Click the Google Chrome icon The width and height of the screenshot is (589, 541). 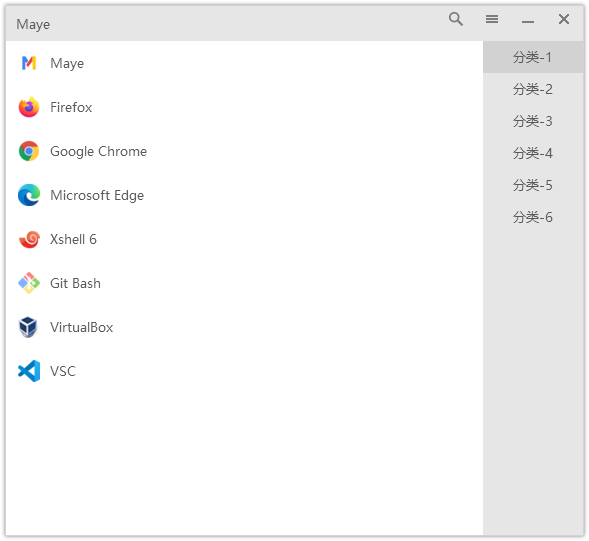click(x=29, y=151)
